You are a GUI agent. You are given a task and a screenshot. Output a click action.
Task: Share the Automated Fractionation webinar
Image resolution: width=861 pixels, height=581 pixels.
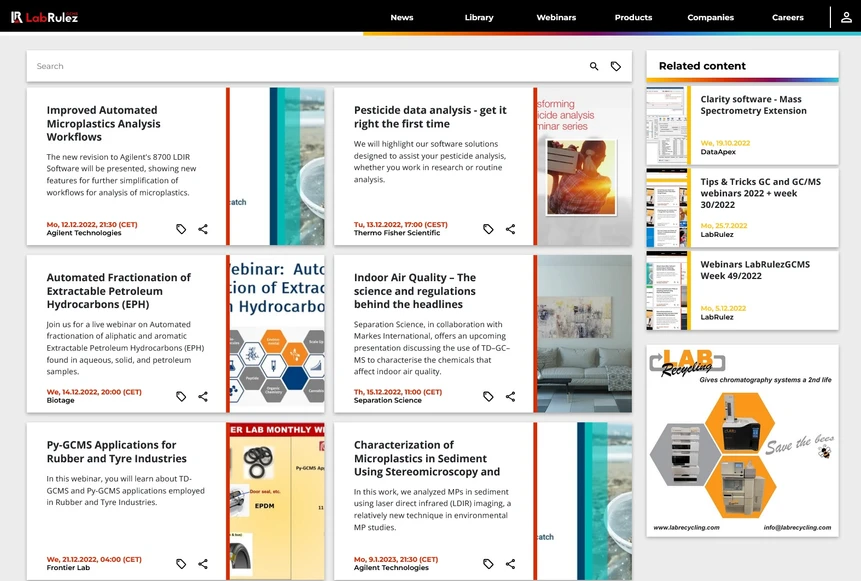pos(203,396)
